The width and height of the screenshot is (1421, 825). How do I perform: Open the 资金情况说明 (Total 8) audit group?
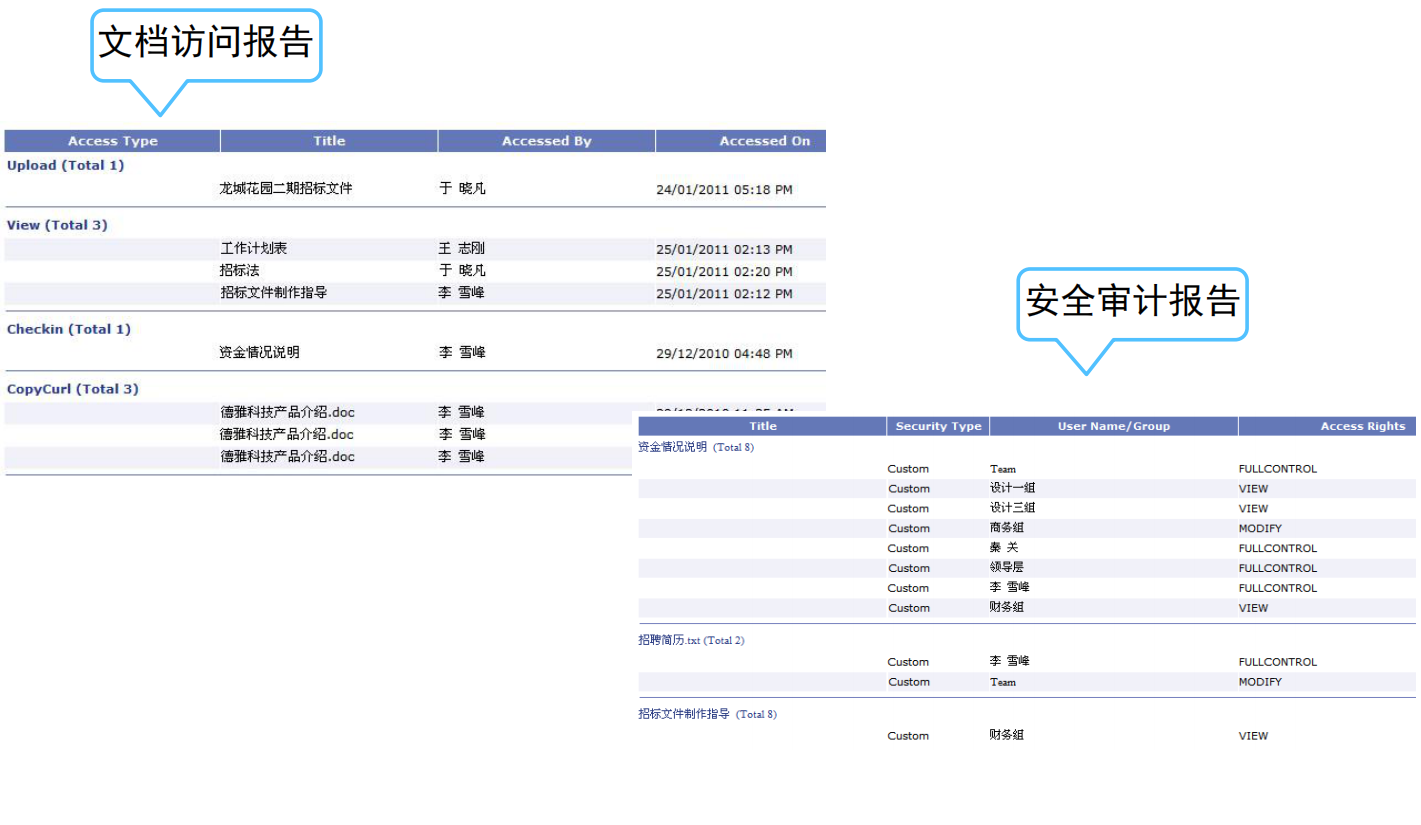[x=696, y=448]
